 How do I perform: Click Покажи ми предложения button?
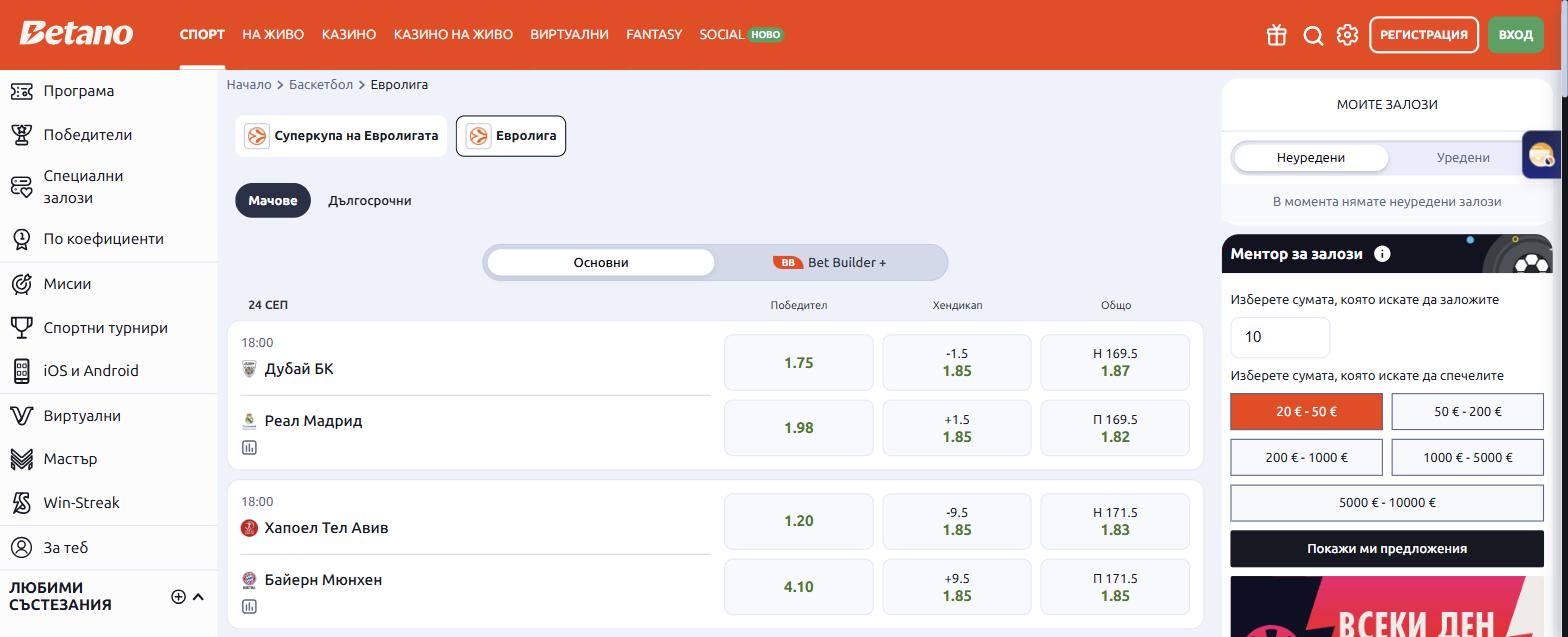click(1387, 549)
